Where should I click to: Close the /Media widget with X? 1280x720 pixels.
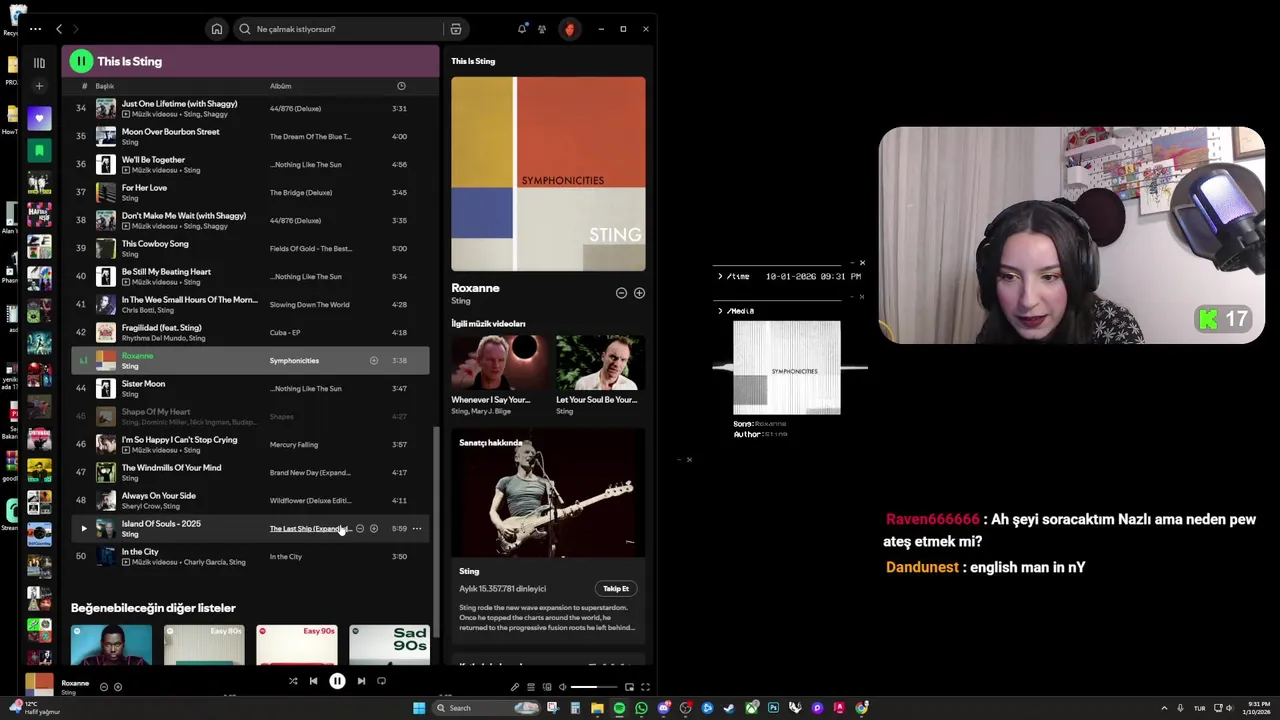point(862,297)
